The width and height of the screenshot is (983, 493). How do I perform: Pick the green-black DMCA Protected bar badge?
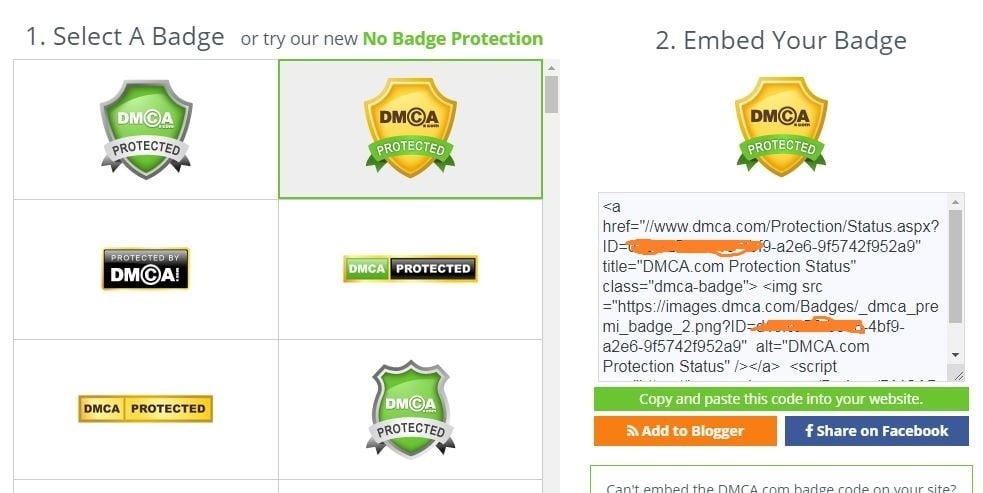click(x=410, y=269)
